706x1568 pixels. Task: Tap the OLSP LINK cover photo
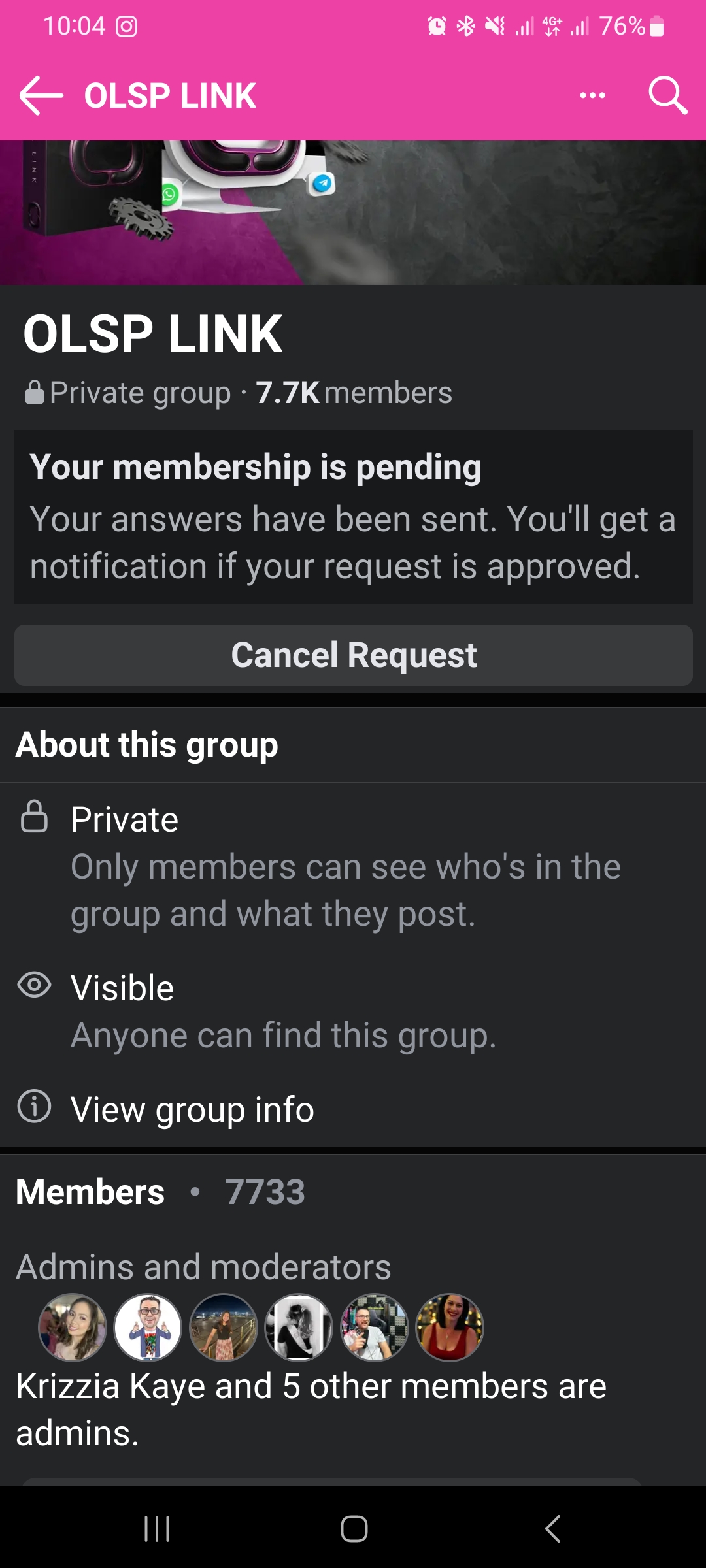click(x=353, y=212)
